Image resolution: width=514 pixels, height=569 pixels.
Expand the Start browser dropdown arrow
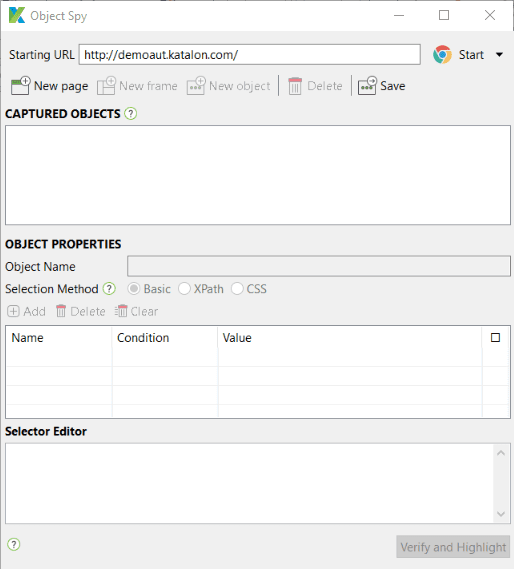[499, 55]
